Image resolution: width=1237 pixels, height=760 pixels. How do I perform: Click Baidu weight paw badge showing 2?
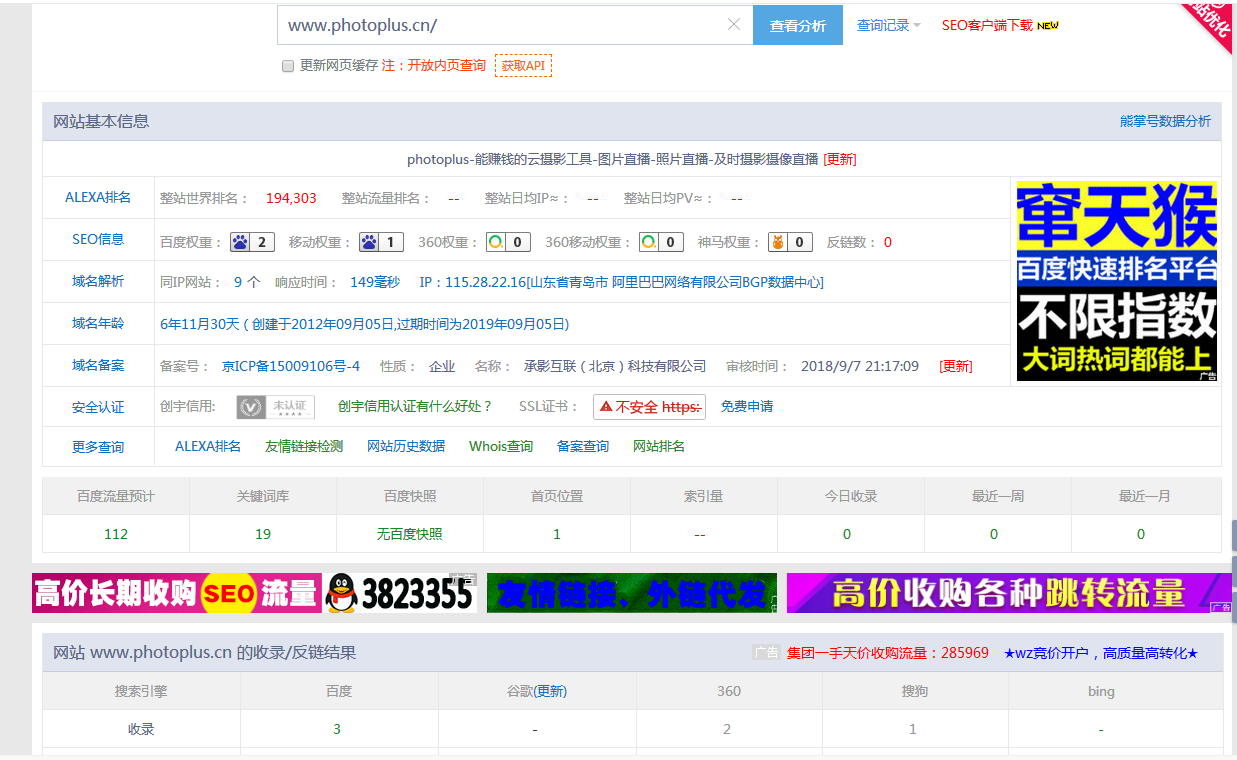click(252, 242)
